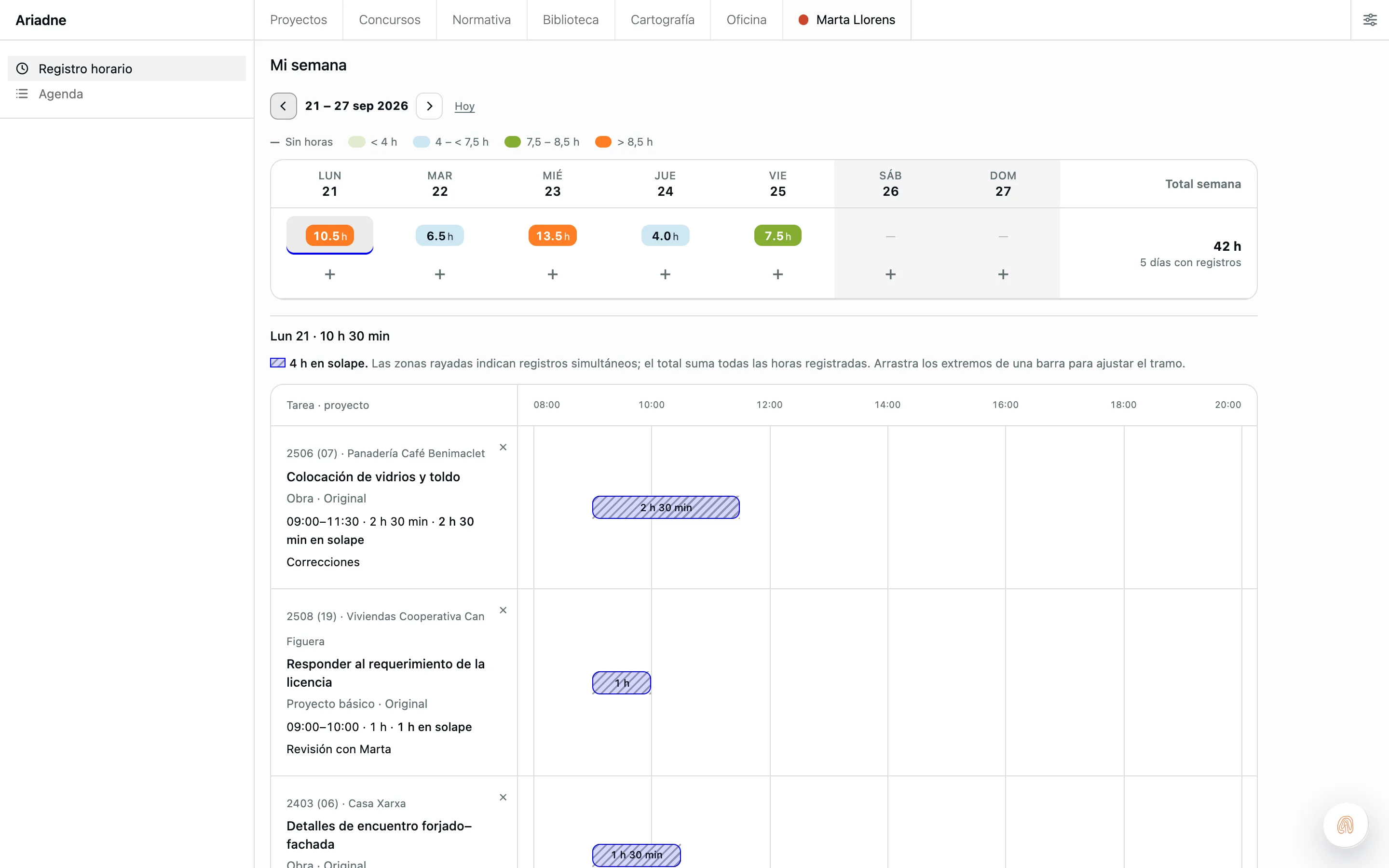Click the Ariadne app logo

pos(41,20)
